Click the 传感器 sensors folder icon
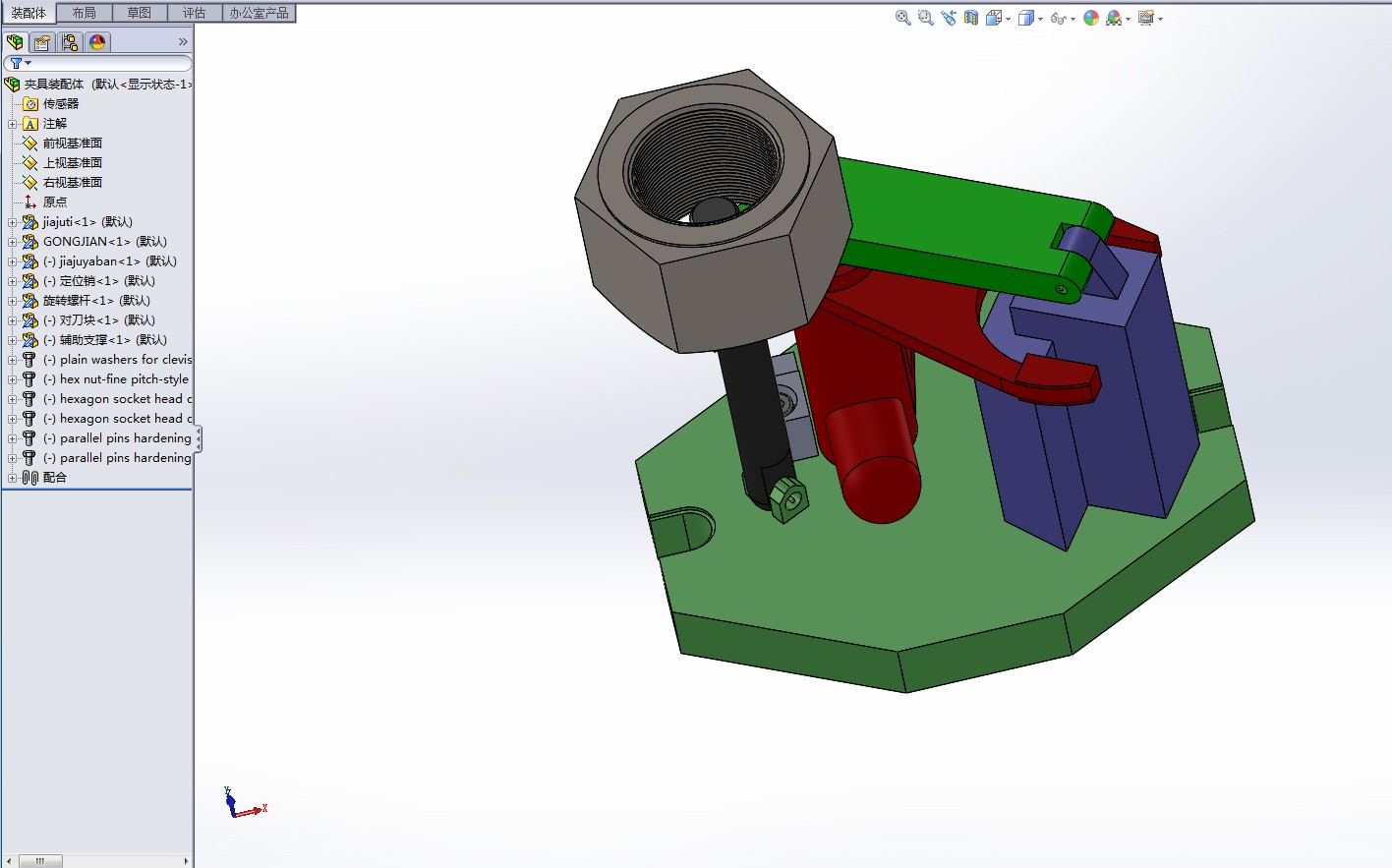This screenshot has width=1392, height=868. (x=30, y=104)
